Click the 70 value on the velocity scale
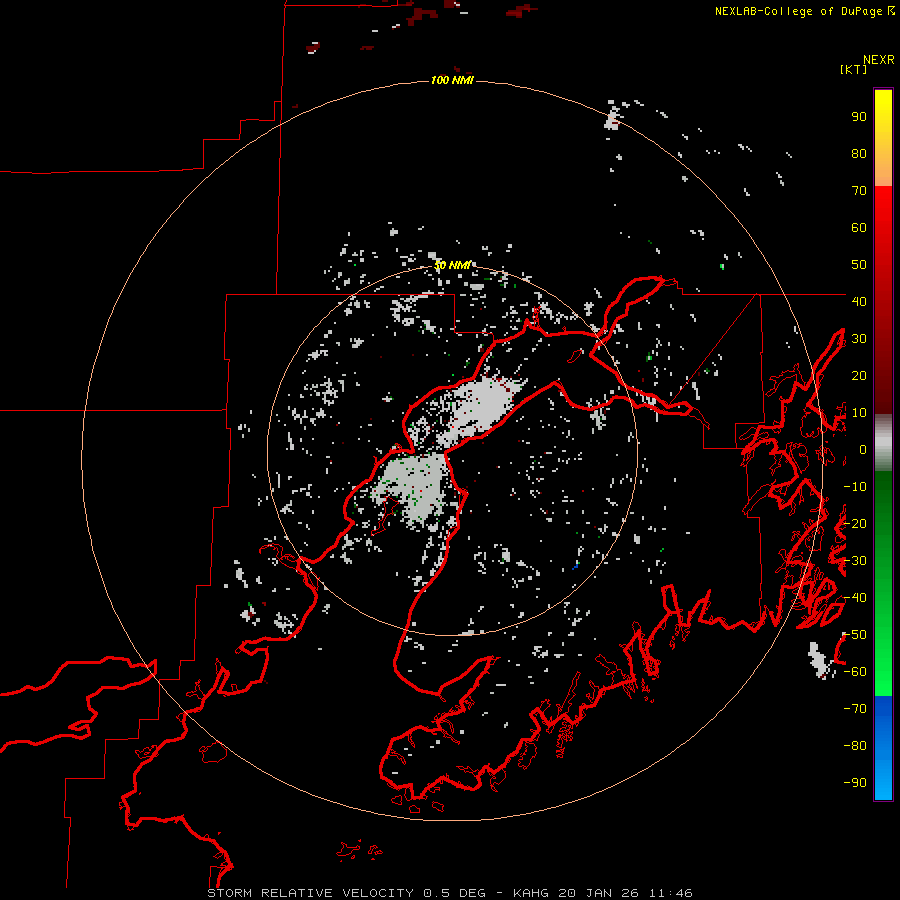The width and height of the screenshot is (900, 900). pyautogui.click(x=859, y=191)
